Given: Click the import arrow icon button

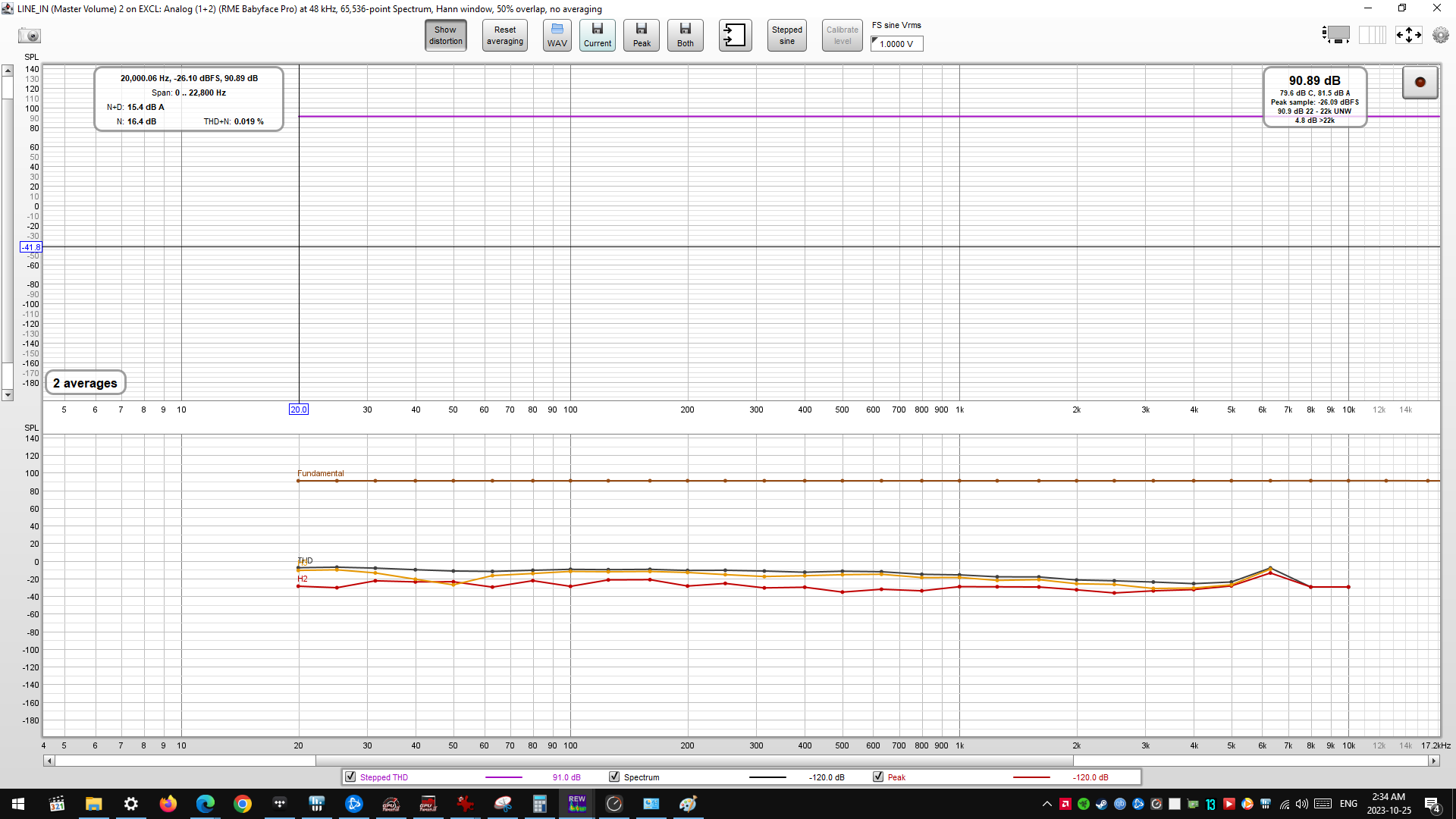Looking at the screenshot, I should [735, 36].
